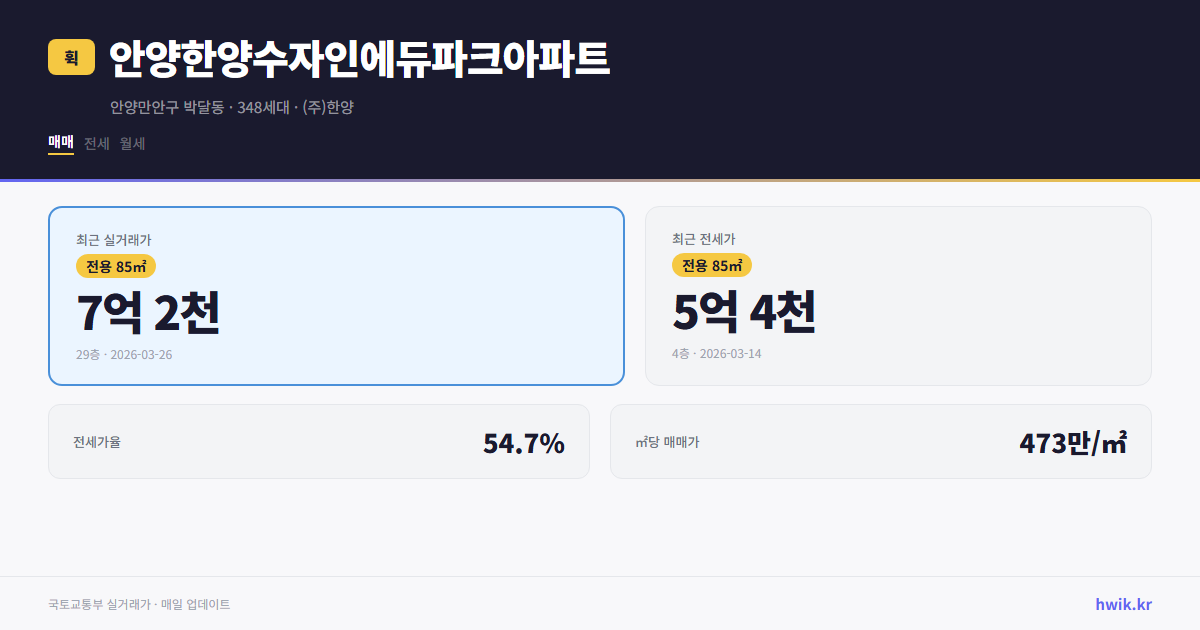Expand the 7억 2천 sale price details
This screenshot has width=1200, height=630.
[150, 313]
